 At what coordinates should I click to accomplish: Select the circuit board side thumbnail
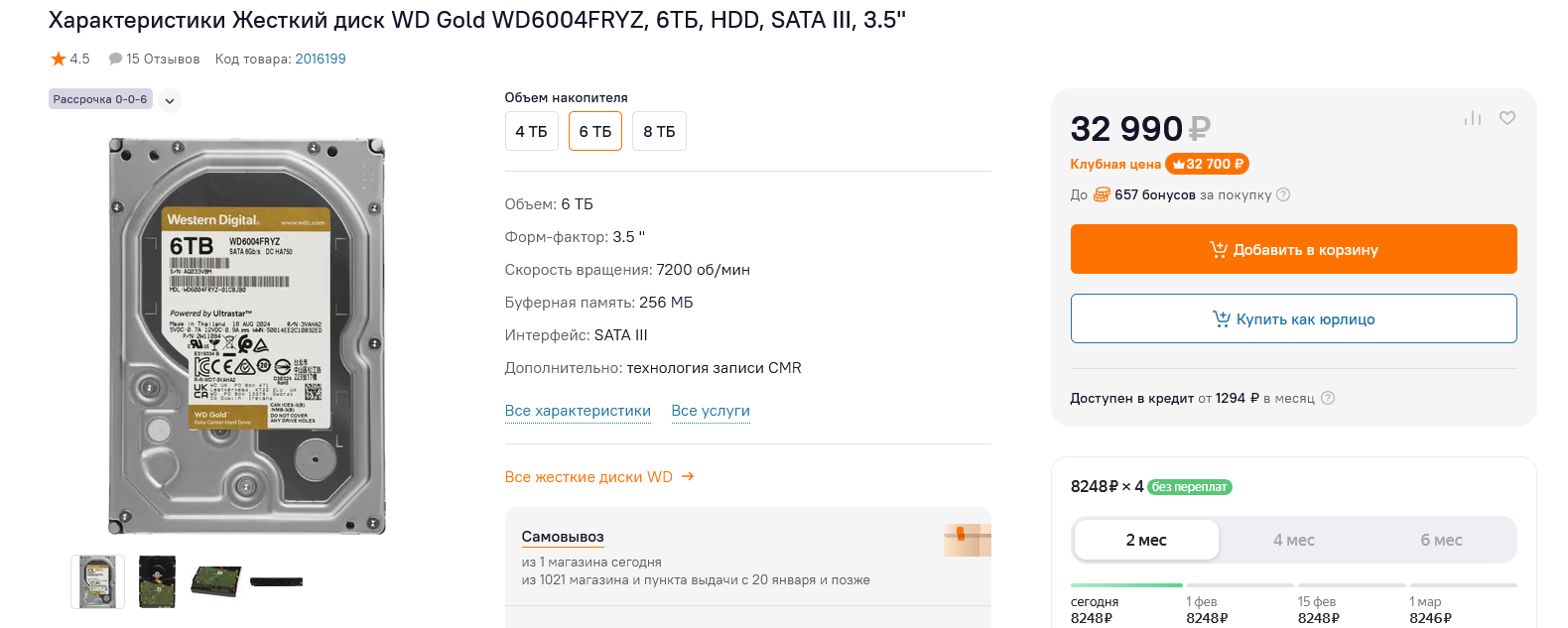pos(157,581)
